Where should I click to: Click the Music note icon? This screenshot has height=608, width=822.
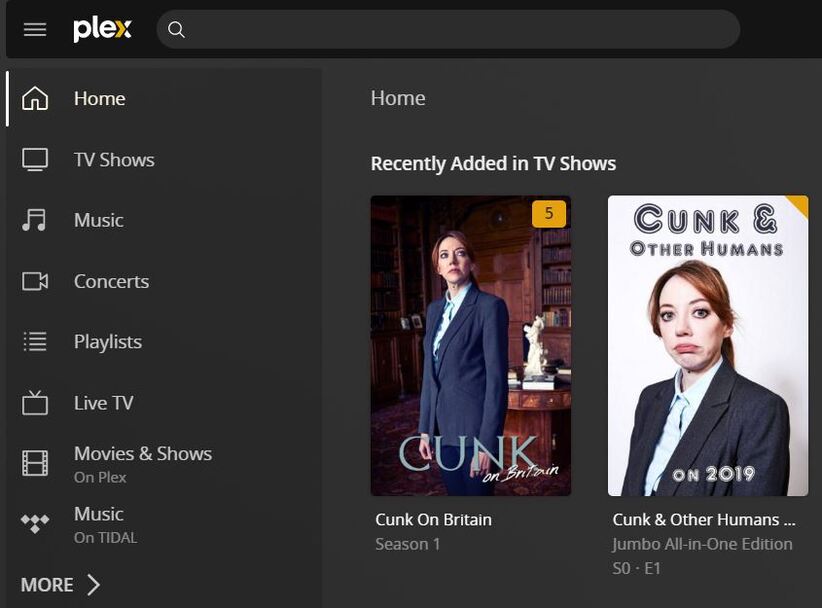[x=34, y=220]
